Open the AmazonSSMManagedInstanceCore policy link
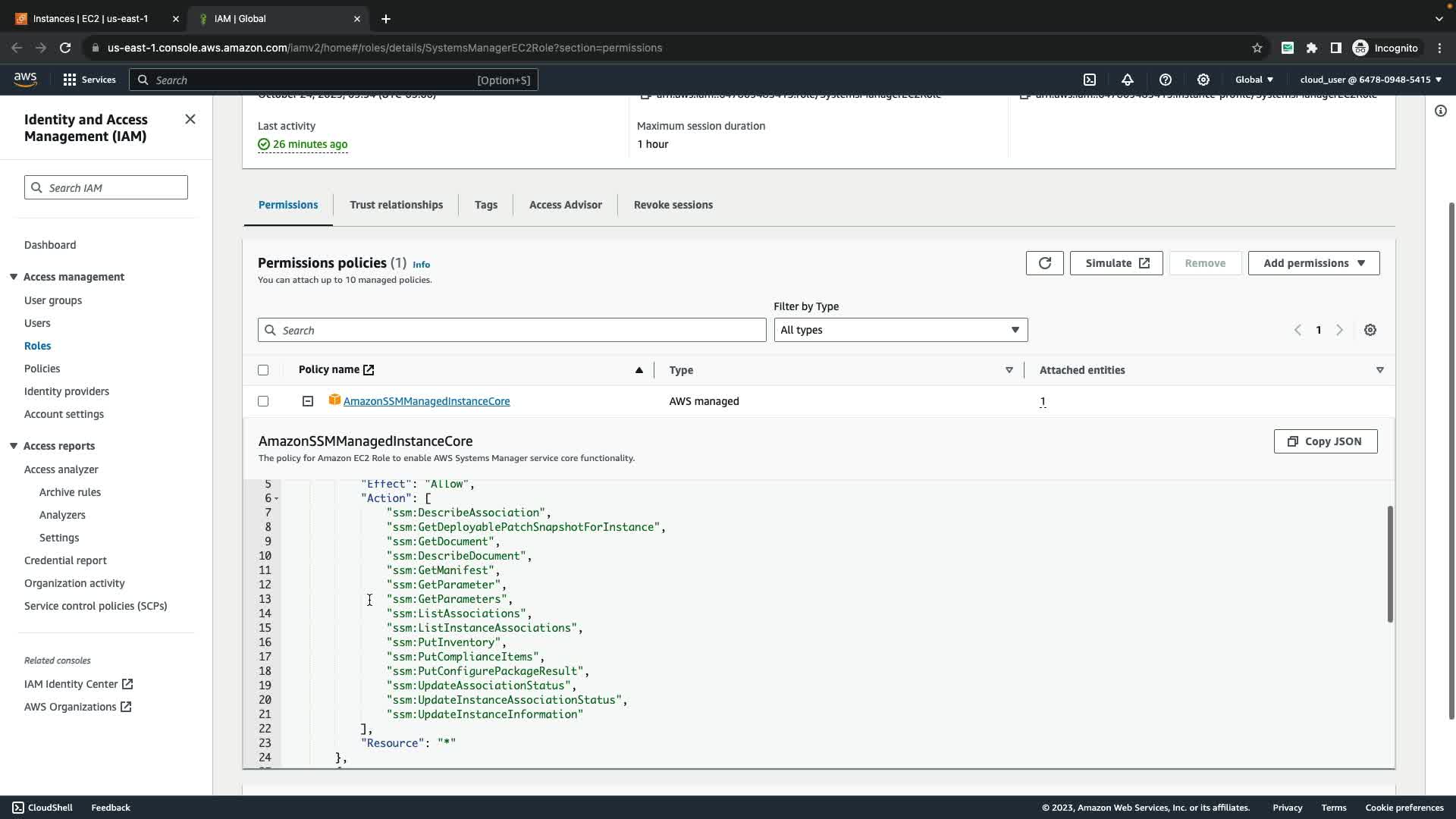 (426, 401)
